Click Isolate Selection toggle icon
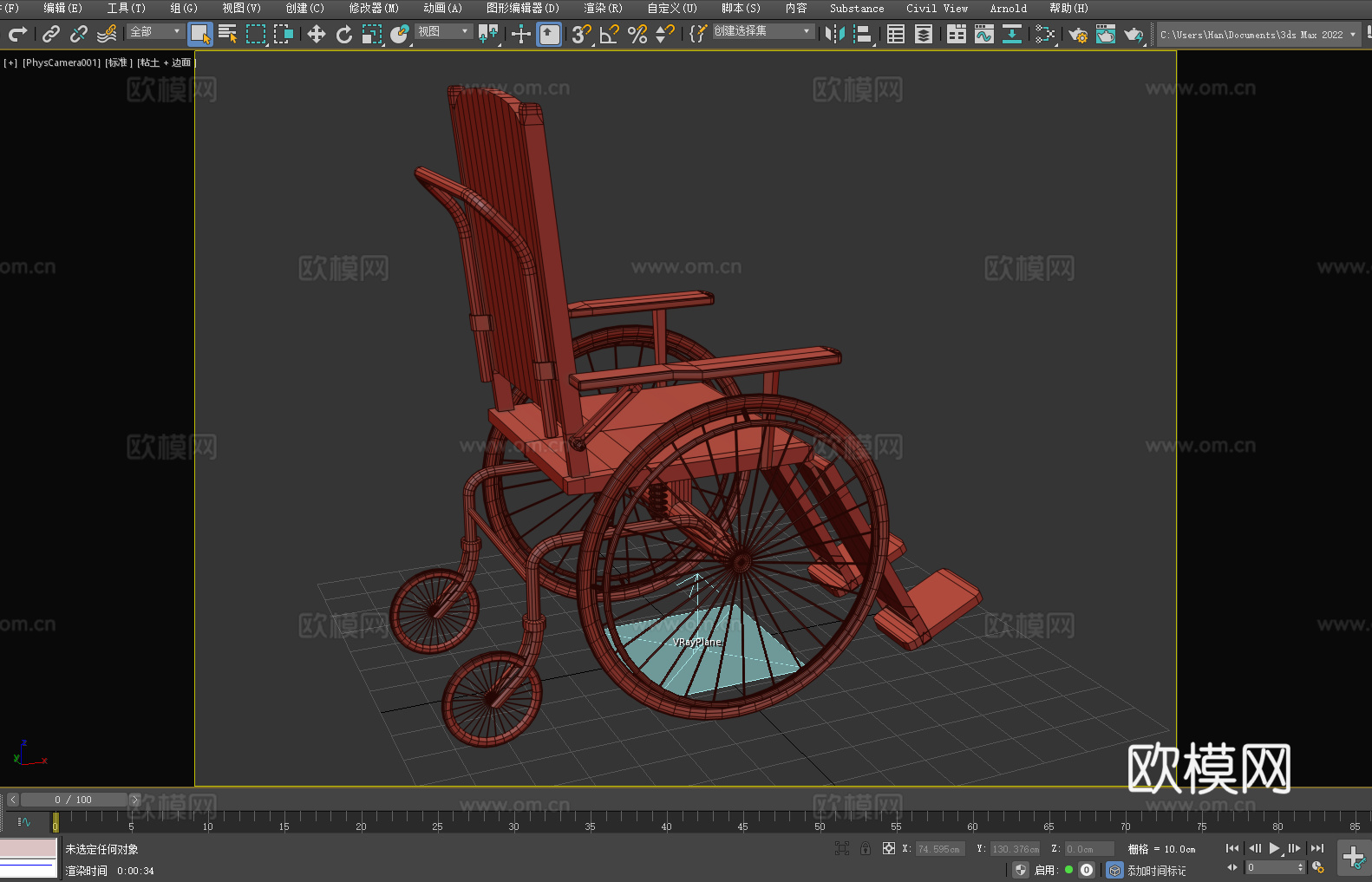The height and width of the screenshot is (882, 1372). coord(842,848)
